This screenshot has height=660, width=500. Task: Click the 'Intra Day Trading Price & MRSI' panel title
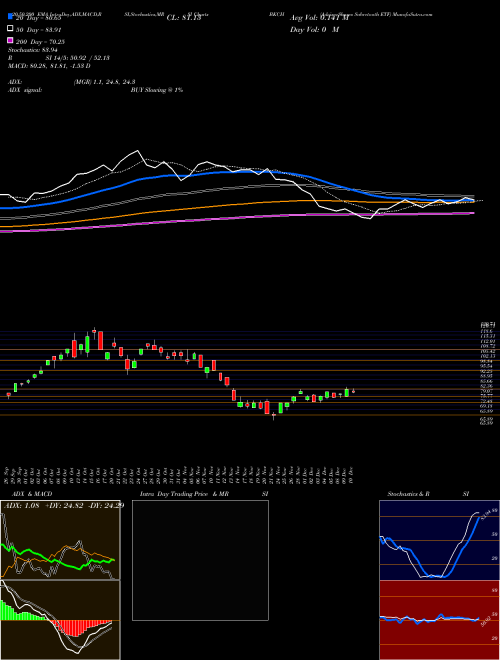[204, 494]
